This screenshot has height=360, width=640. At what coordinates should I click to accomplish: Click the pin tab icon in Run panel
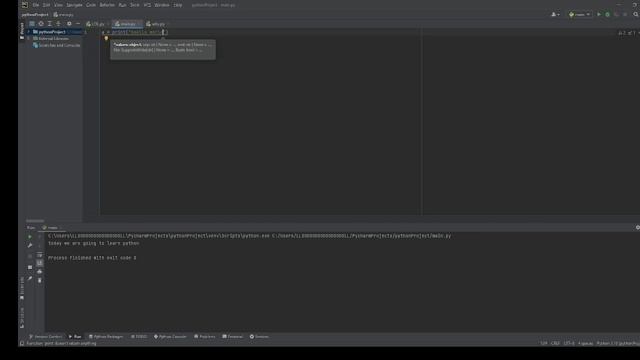(x=30, y=278)
